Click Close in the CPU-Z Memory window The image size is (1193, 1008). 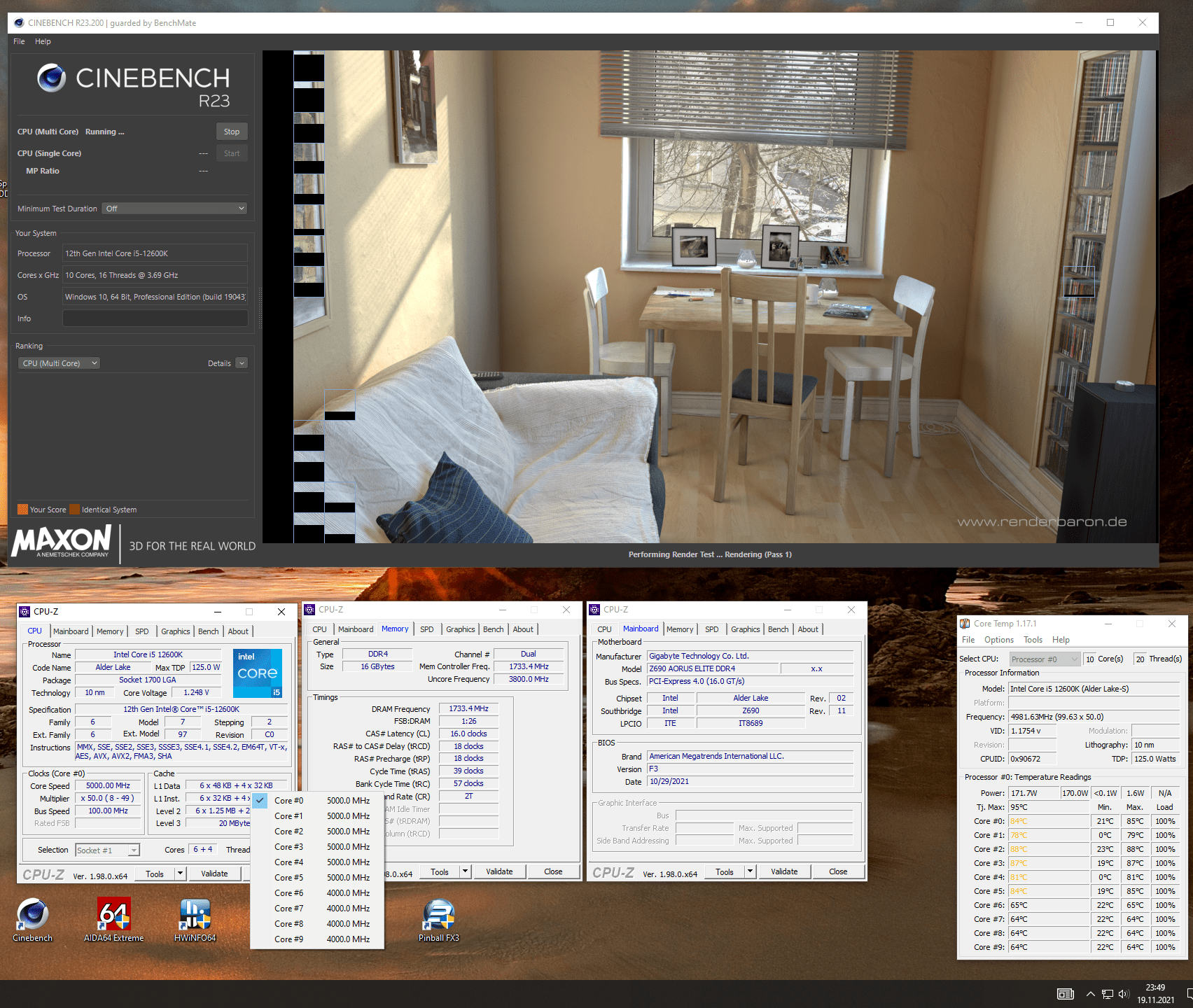[x=553, y=871]
